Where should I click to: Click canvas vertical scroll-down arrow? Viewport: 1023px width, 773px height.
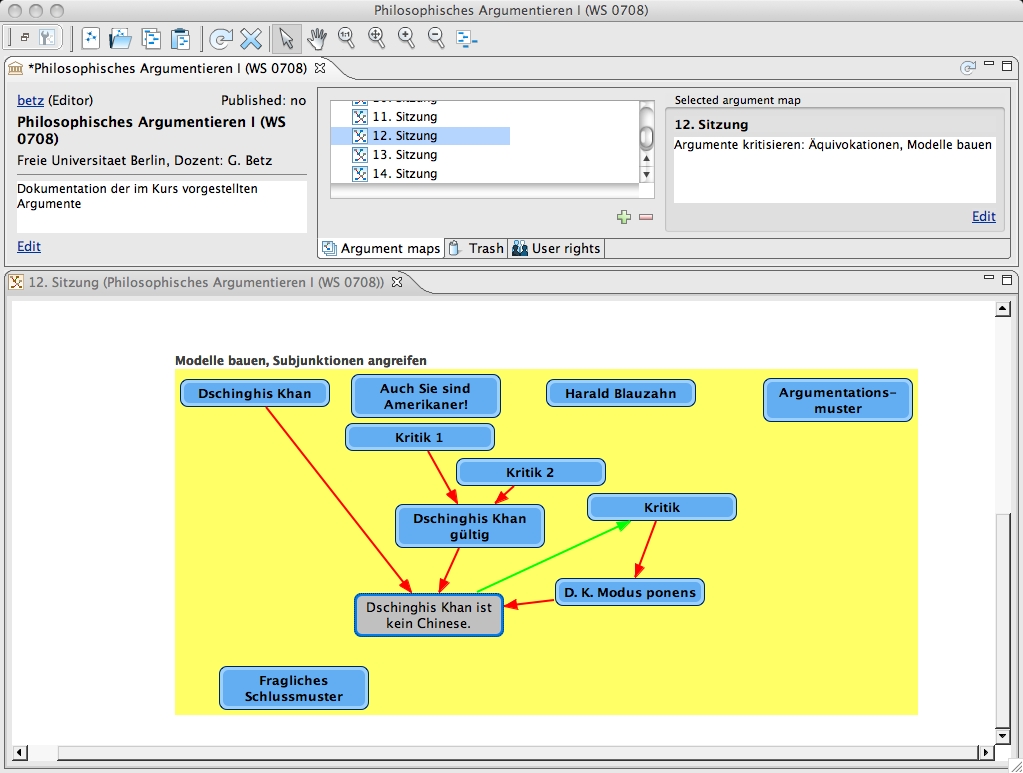[x=1003, y=736]
